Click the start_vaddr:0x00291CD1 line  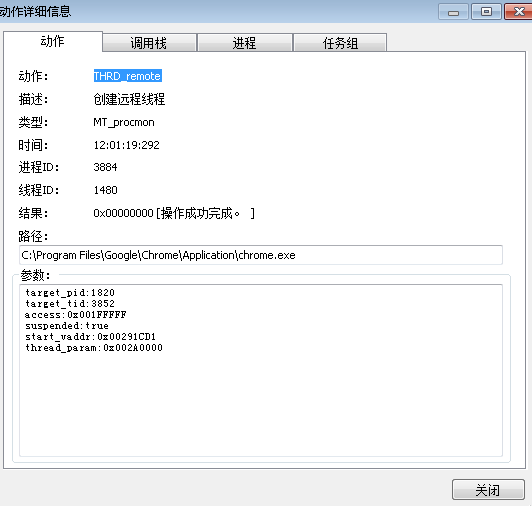pos(90,337)
